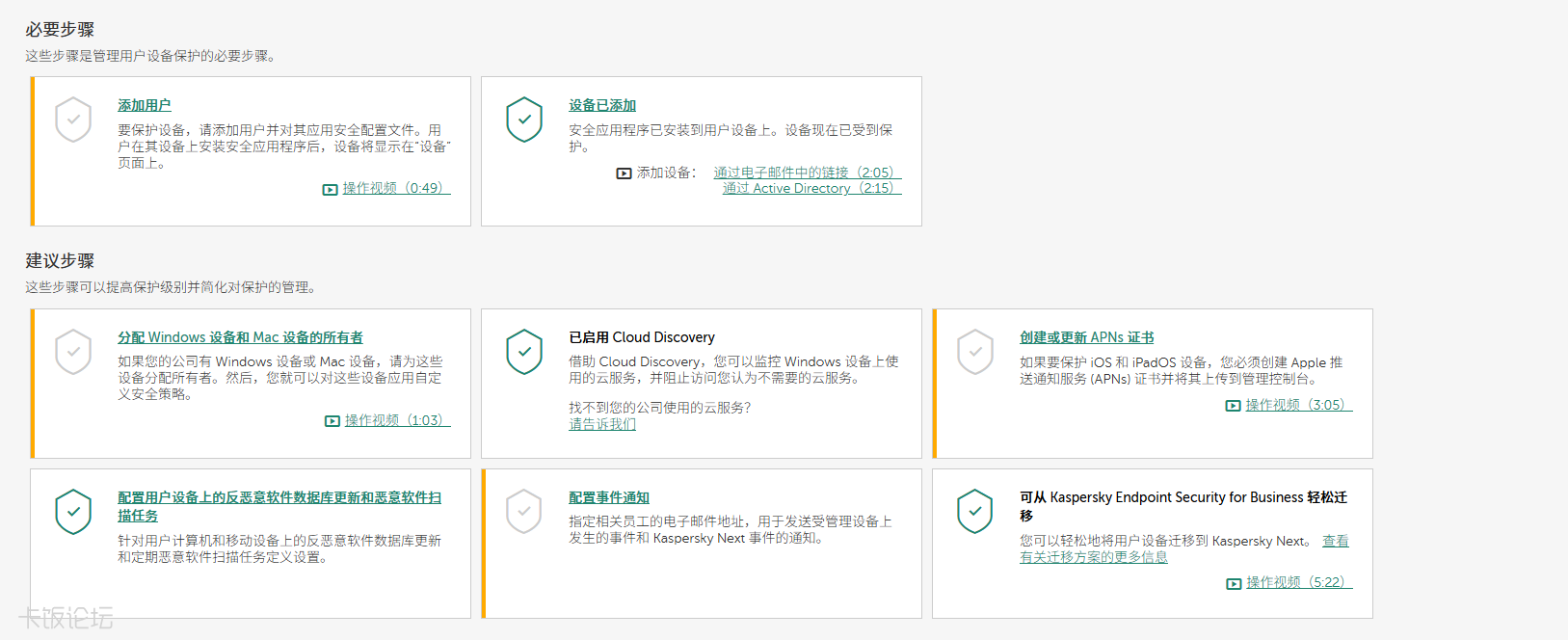Open 分配 Windows 设备和 Mac 设备的所有者 link
The image size is (1568, 640).
coord(241,337)
